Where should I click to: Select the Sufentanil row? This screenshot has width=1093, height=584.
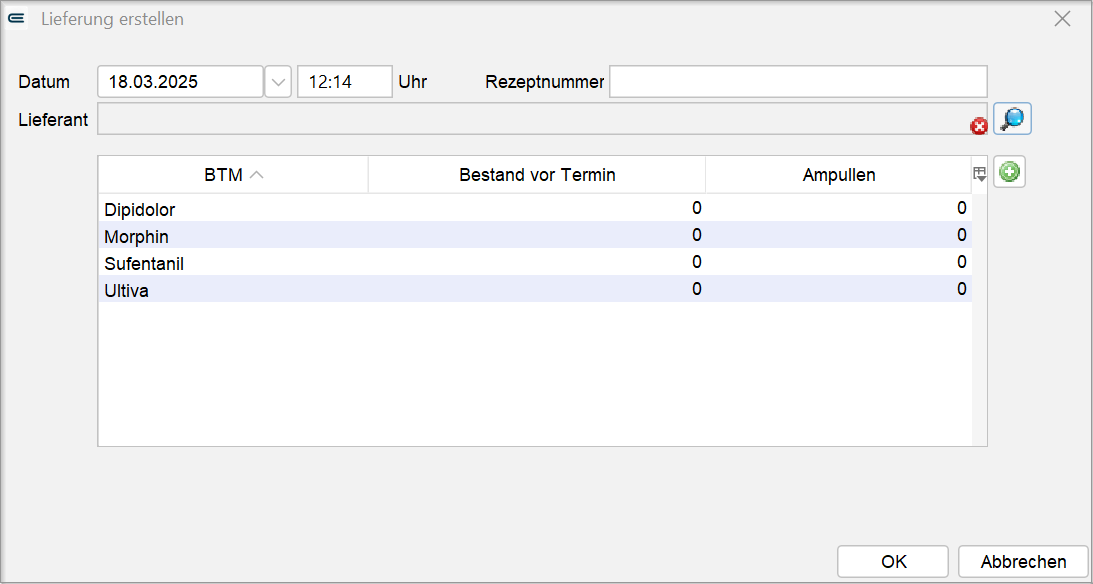tap(535, 262)
